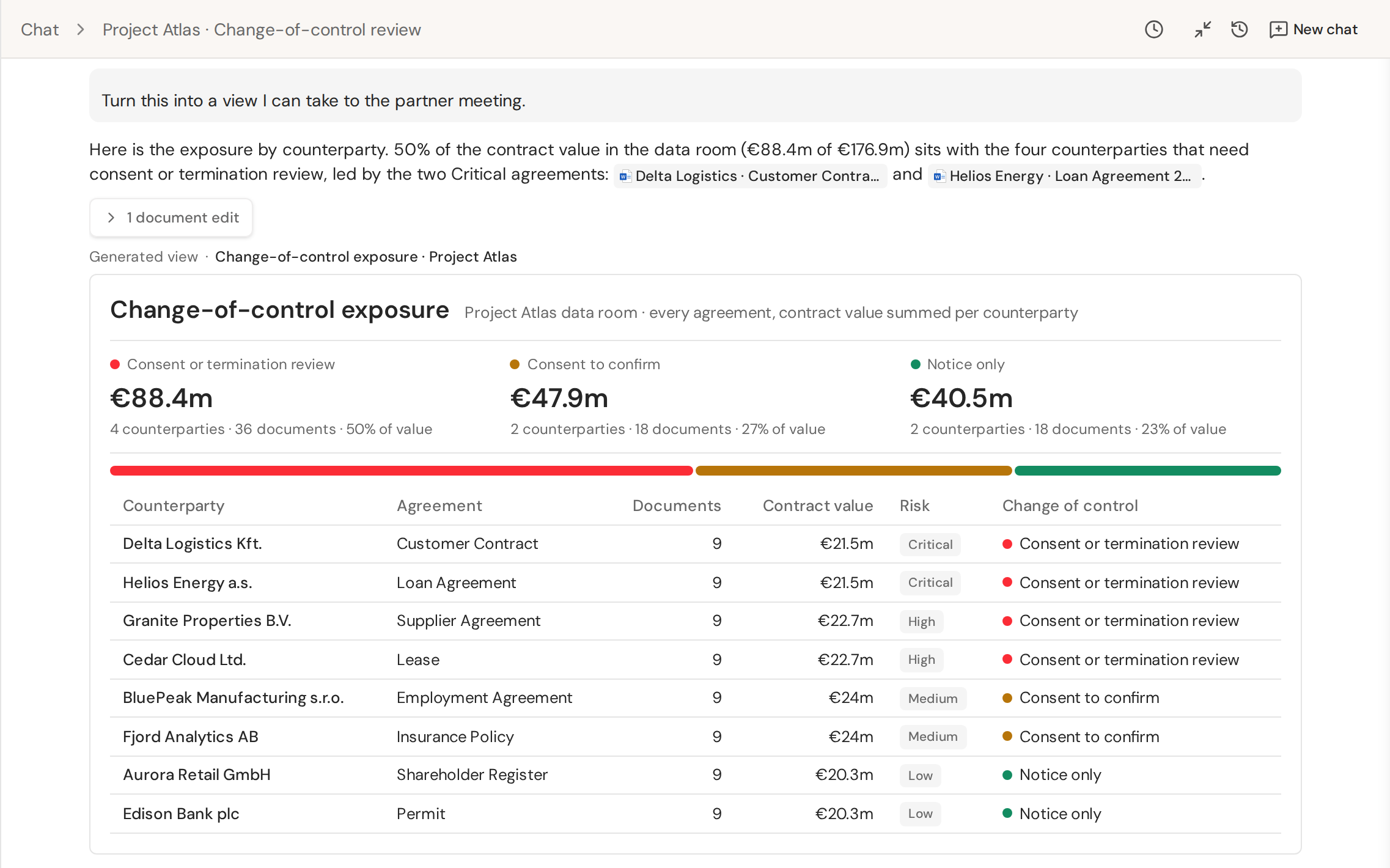Screen dimensions: 1390x868
Task: Click Word icon on Delta Logistics chip
Action: pyautogui.click(x=625, y=177)
